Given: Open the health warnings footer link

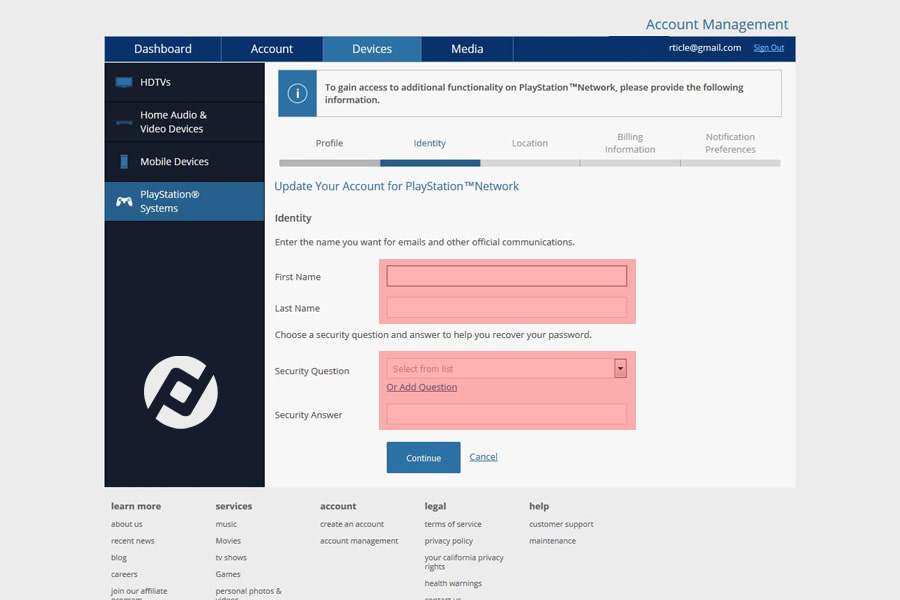Looking at the screenshot, I should pyautogui.click(x=453, y=583).
